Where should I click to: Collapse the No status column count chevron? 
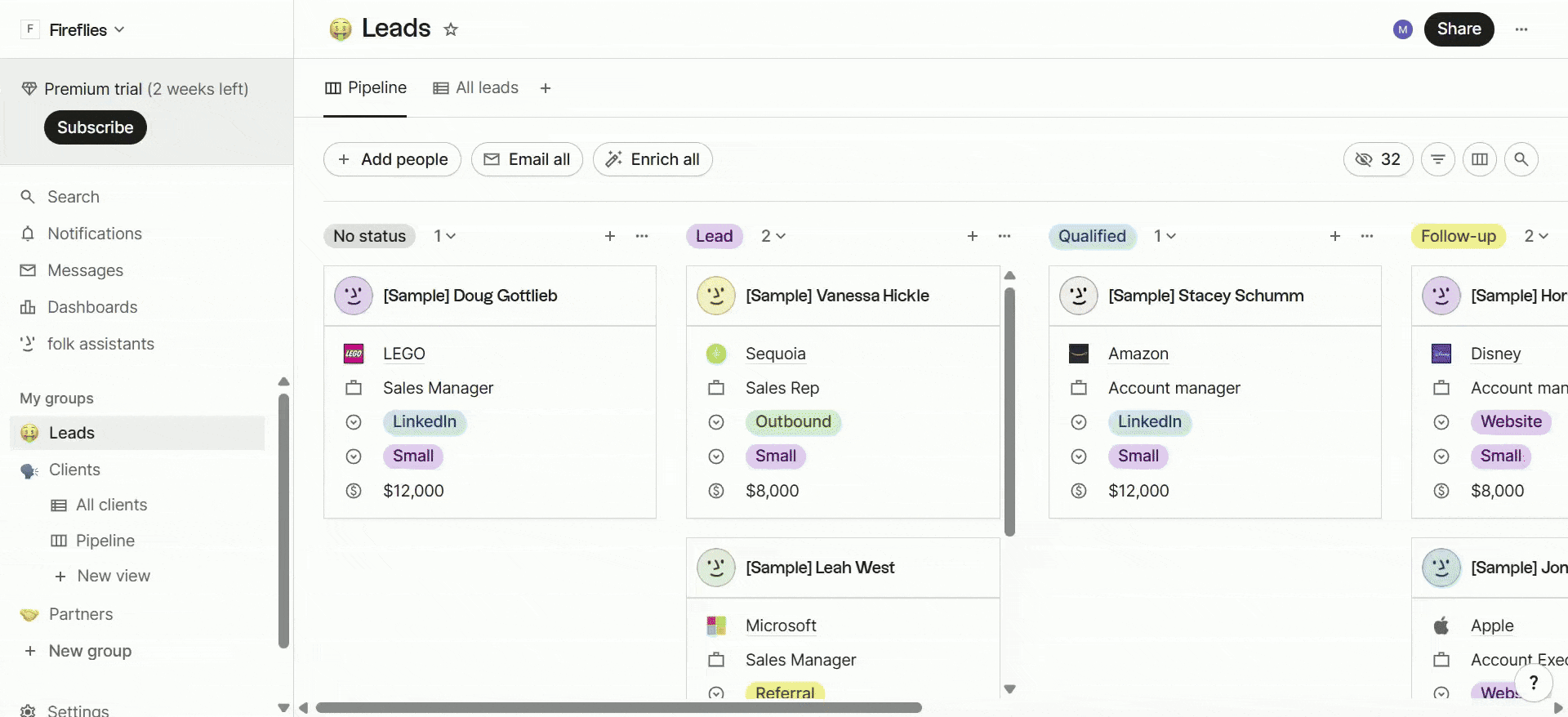(446, 236)
